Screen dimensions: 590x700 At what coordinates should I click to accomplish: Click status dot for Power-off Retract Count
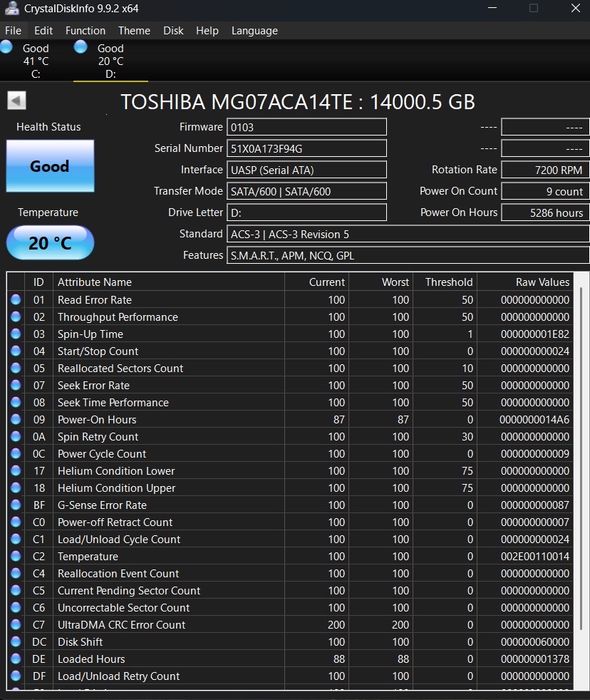tap(16, 522)
